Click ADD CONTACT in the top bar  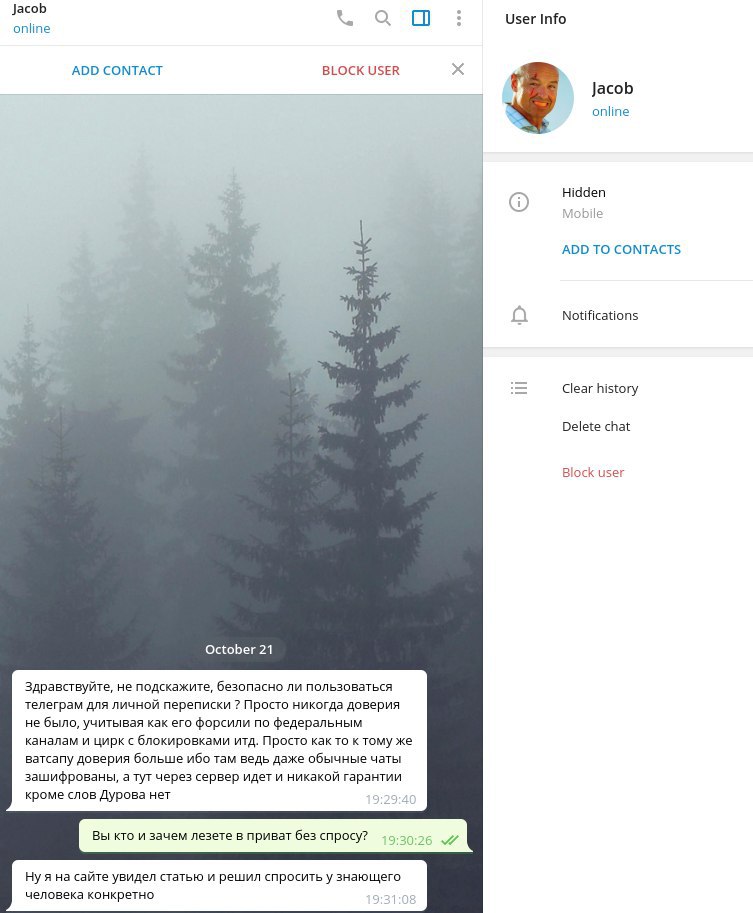click(x=117, y=70)
